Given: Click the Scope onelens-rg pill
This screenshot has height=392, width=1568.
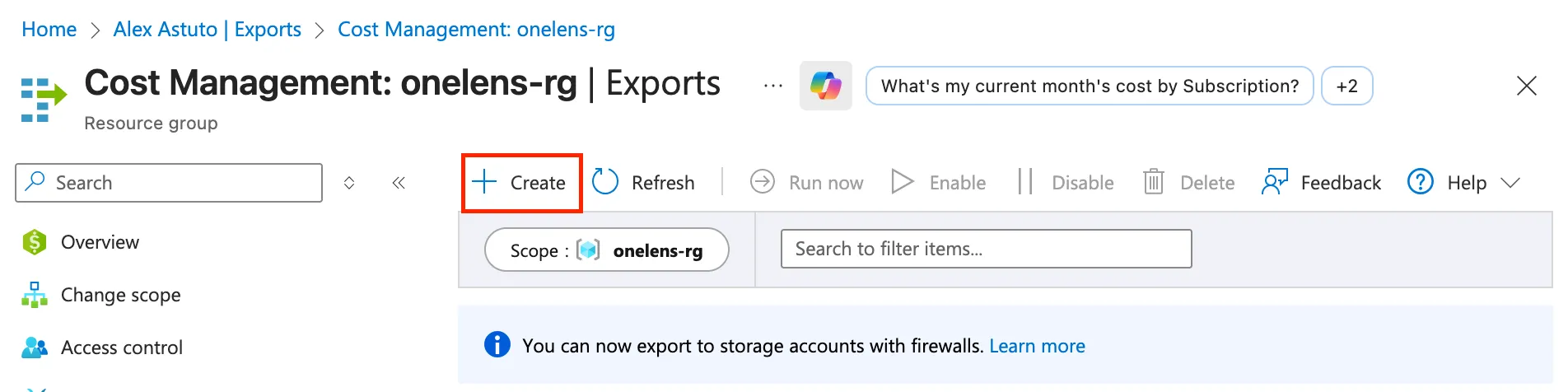Looking at the screenshot, I should pyautogui.click(x=606, y=250).
